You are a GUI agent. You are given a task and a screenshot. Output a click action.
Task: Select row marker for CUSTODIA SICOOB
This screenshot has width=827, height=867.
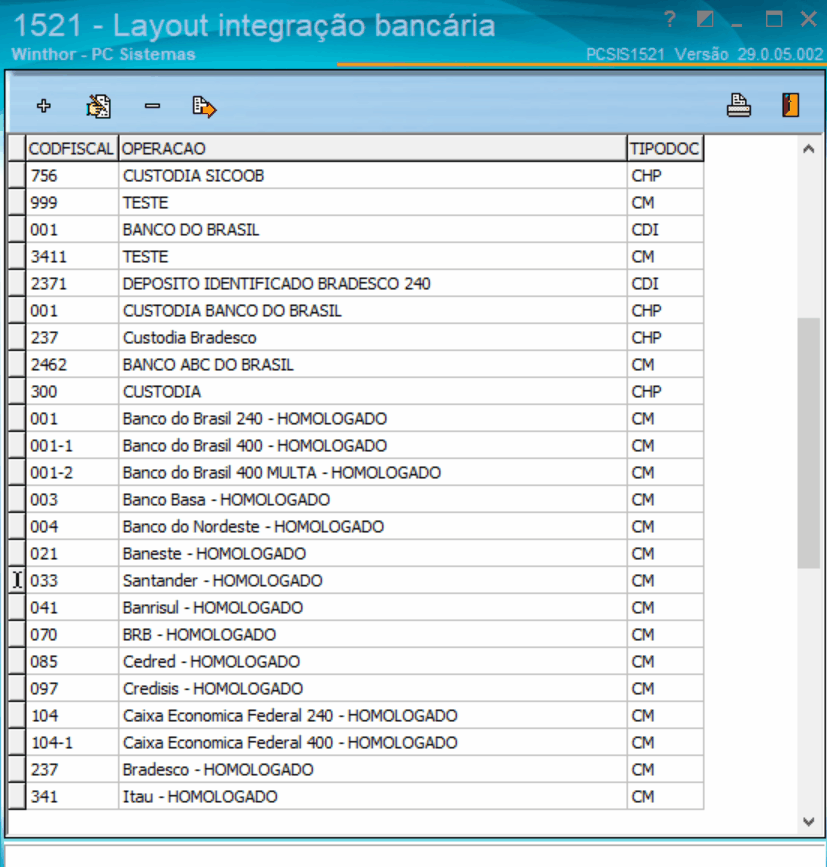(x=17, y=175)
